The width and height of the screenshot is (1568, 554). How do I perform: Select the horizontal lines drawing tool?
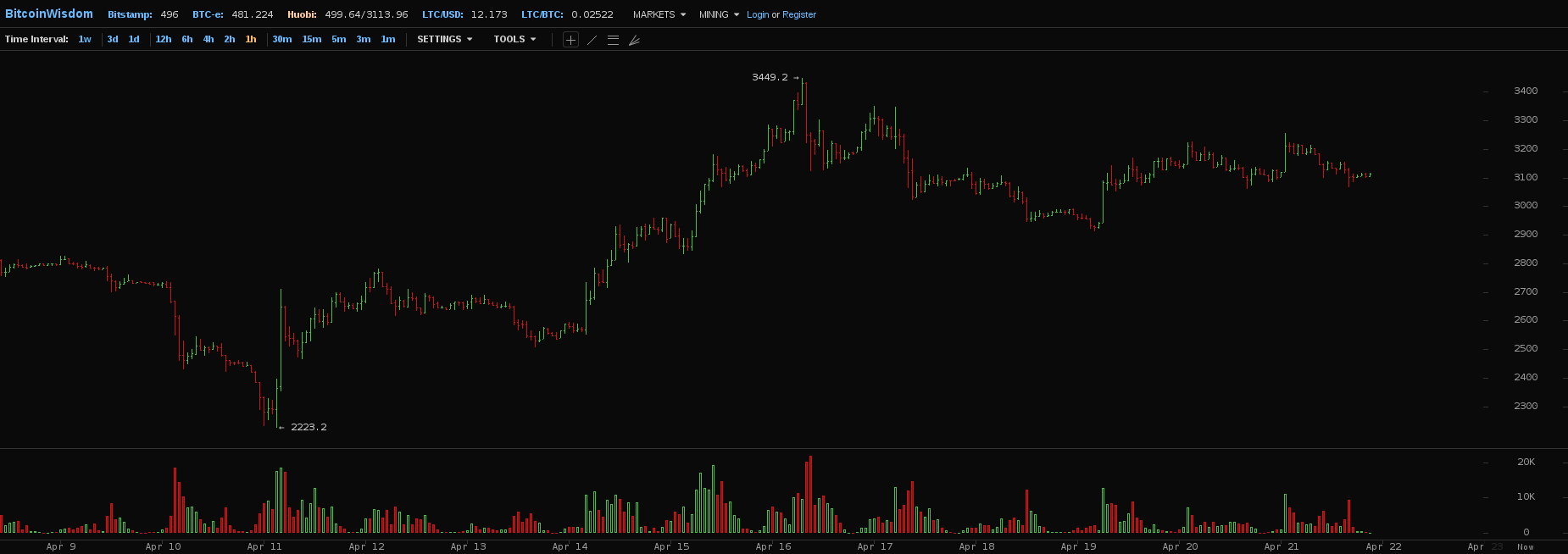[613, 40]
